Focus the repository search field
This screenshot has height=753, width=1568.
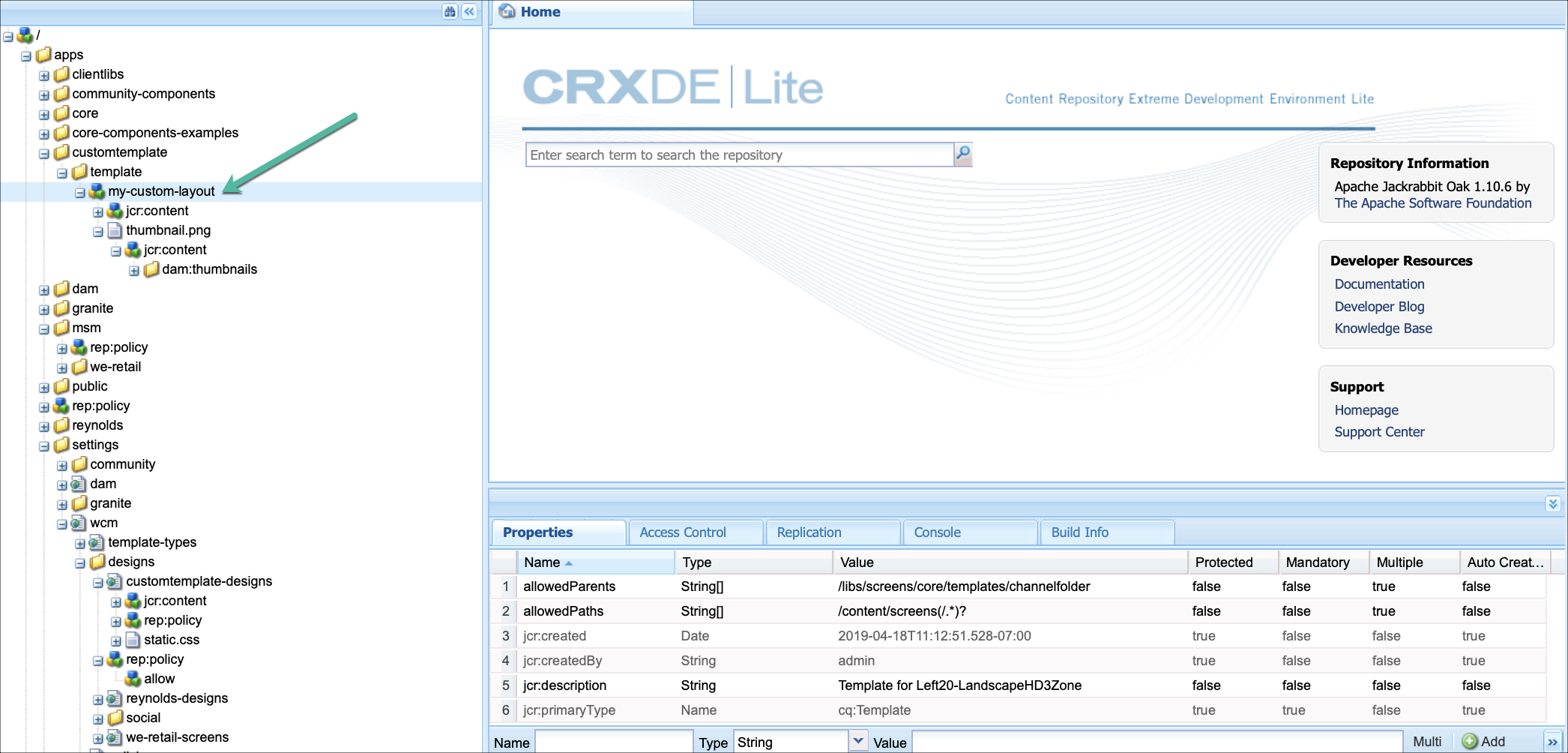coord(740,154)
